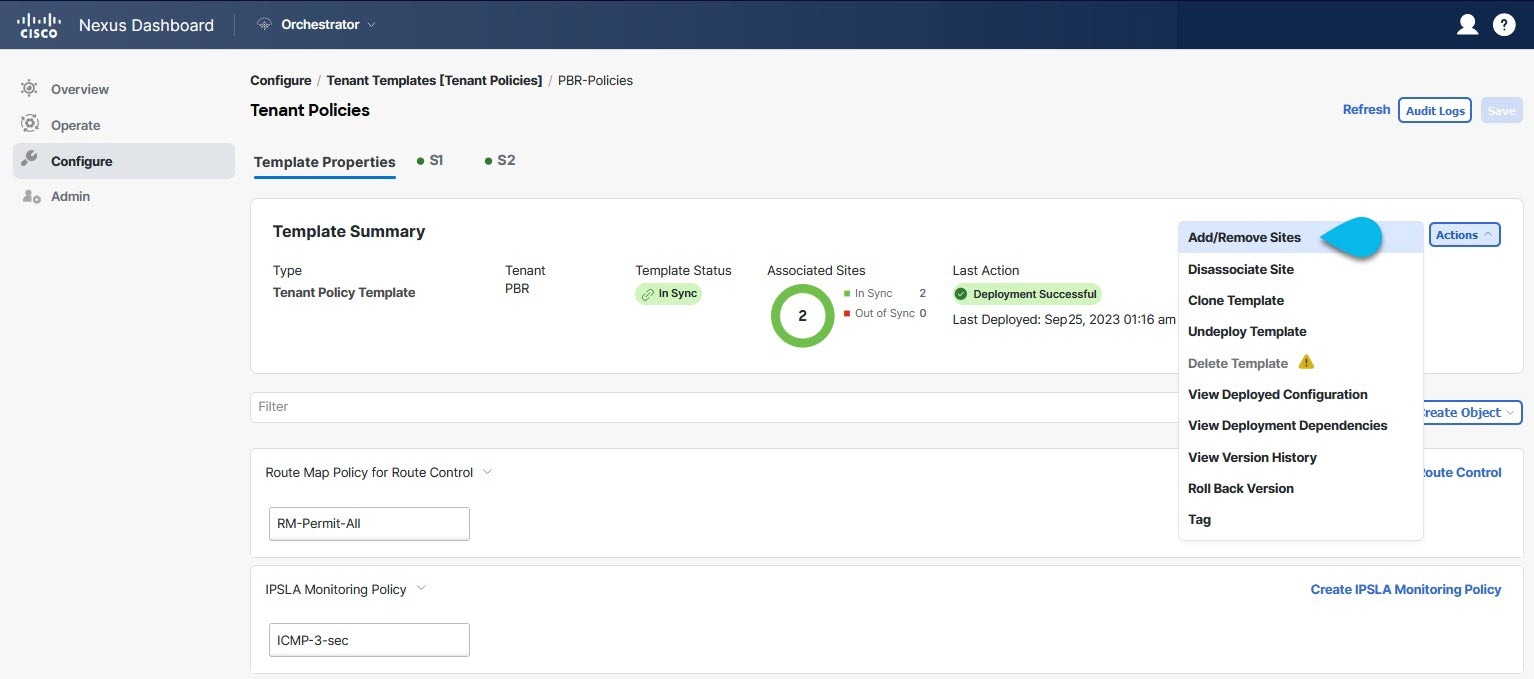Select the RM-Permit-All route map policy
Image resolution: width=1534 pixels, height=679 pixels.
[369, 523]
